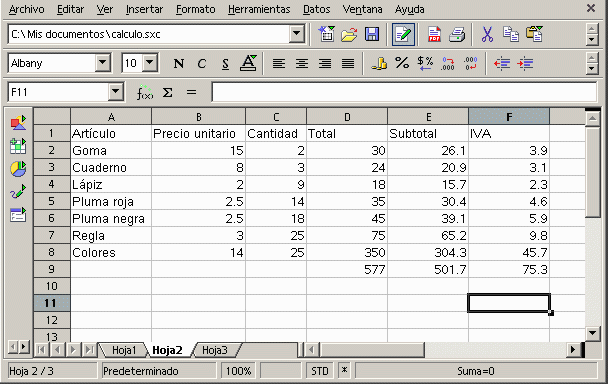Viewport: 608px width, 384px height.
Task: Open the Archivo menu
Action: (26, 9)
